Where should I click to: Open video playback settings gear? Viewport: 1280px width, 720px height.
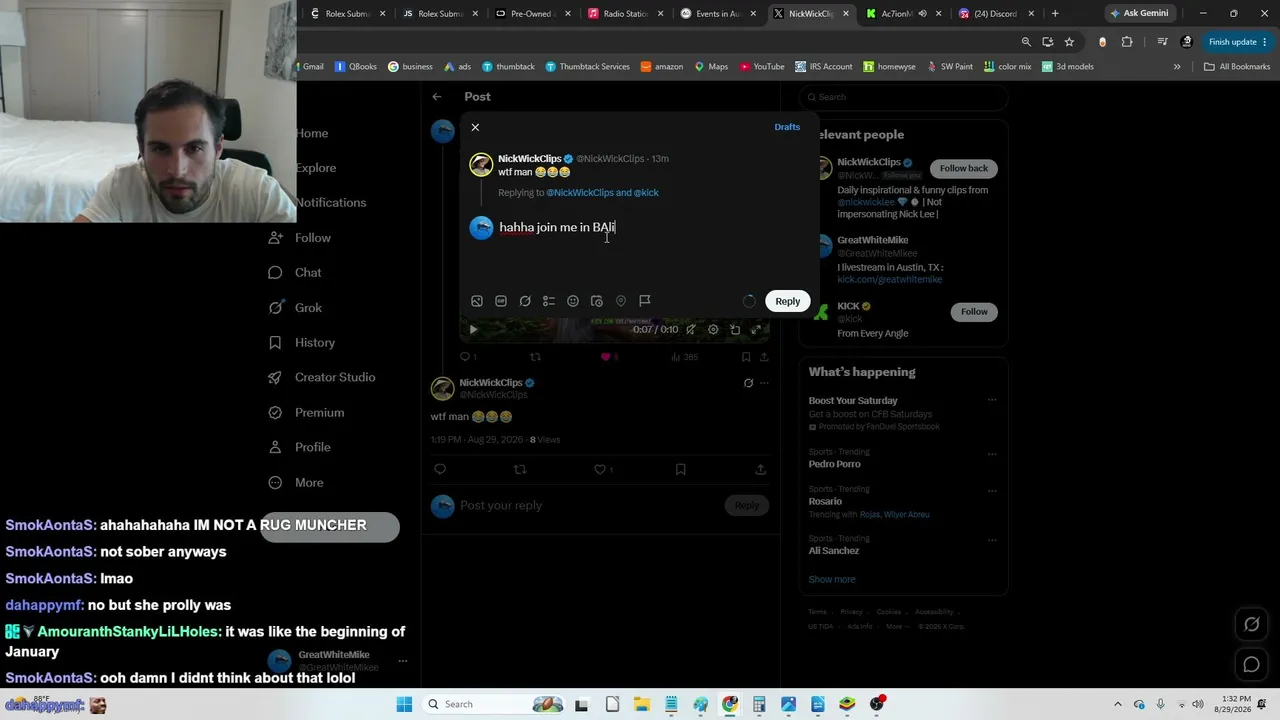pos(713,329)
